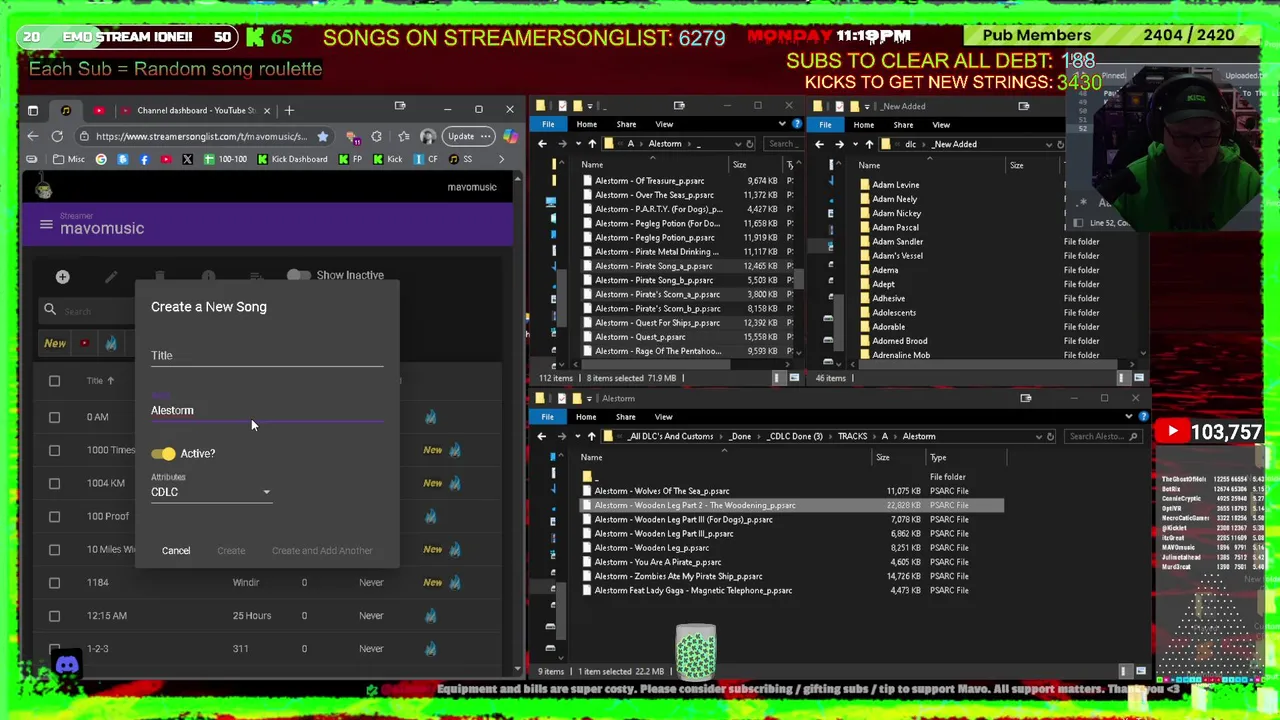Select the flame filter icon beside New
The height and width of the screenshot is (720, 1280).
111,343
